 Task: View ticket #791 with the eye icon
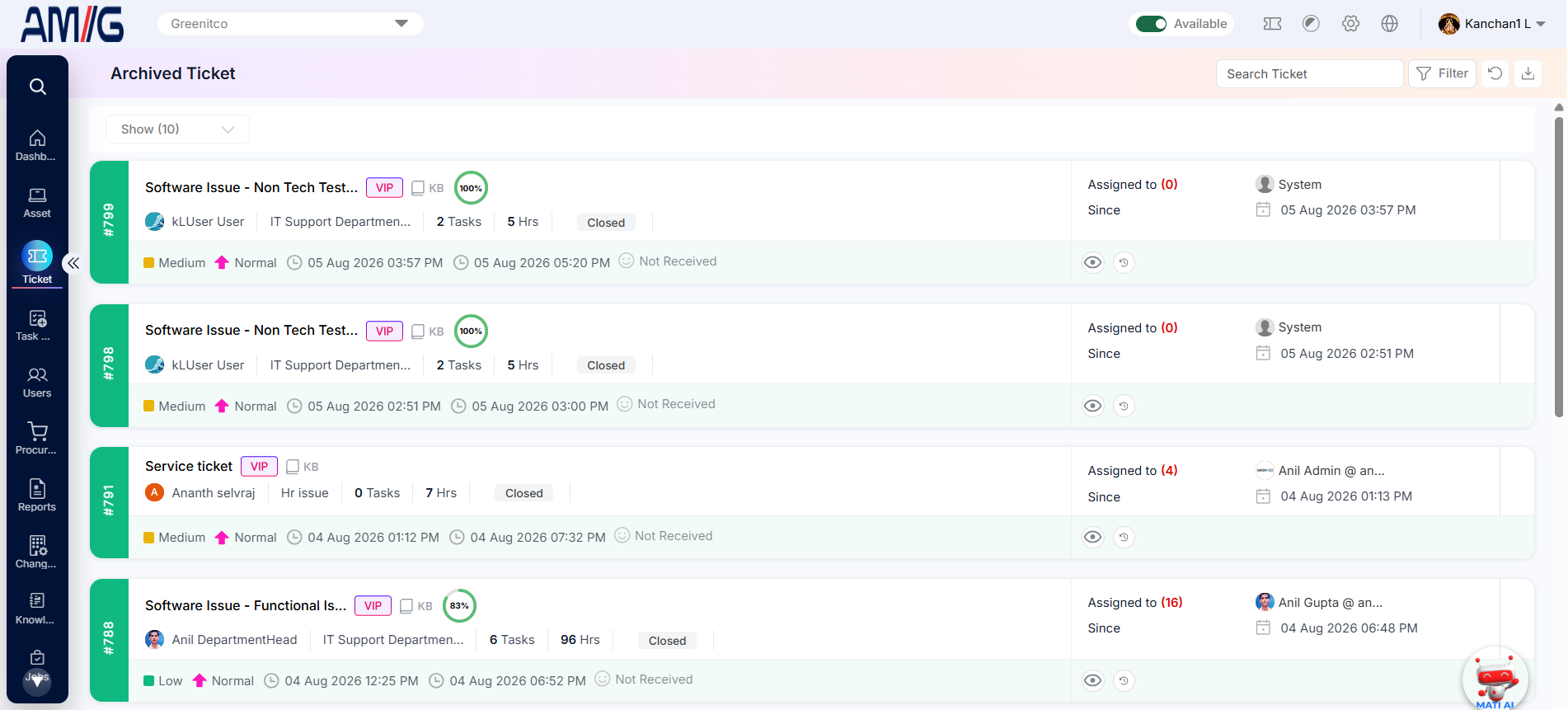[1093, 538]
